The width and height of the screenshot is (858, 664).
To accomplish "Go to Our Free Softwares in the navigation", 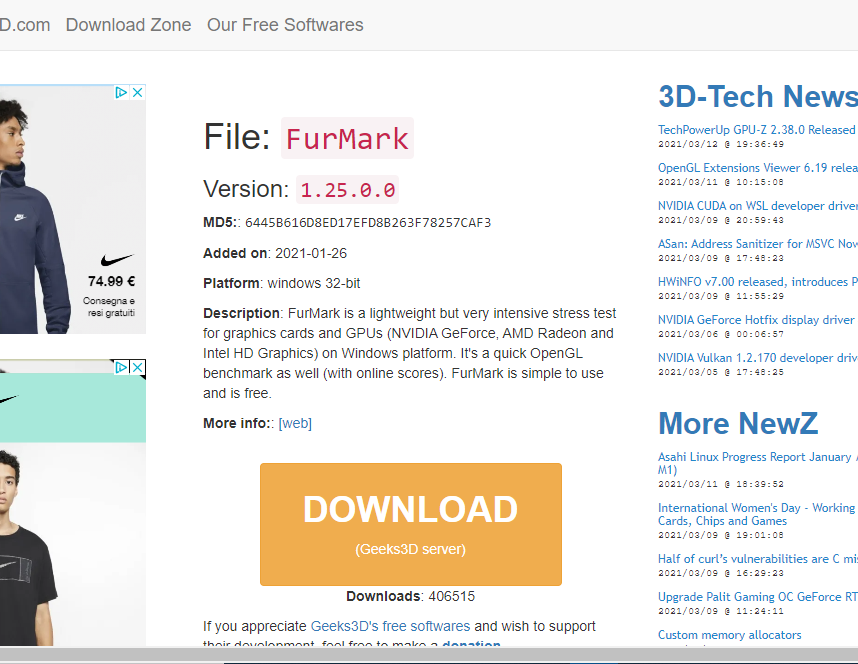I will (285, 25).
